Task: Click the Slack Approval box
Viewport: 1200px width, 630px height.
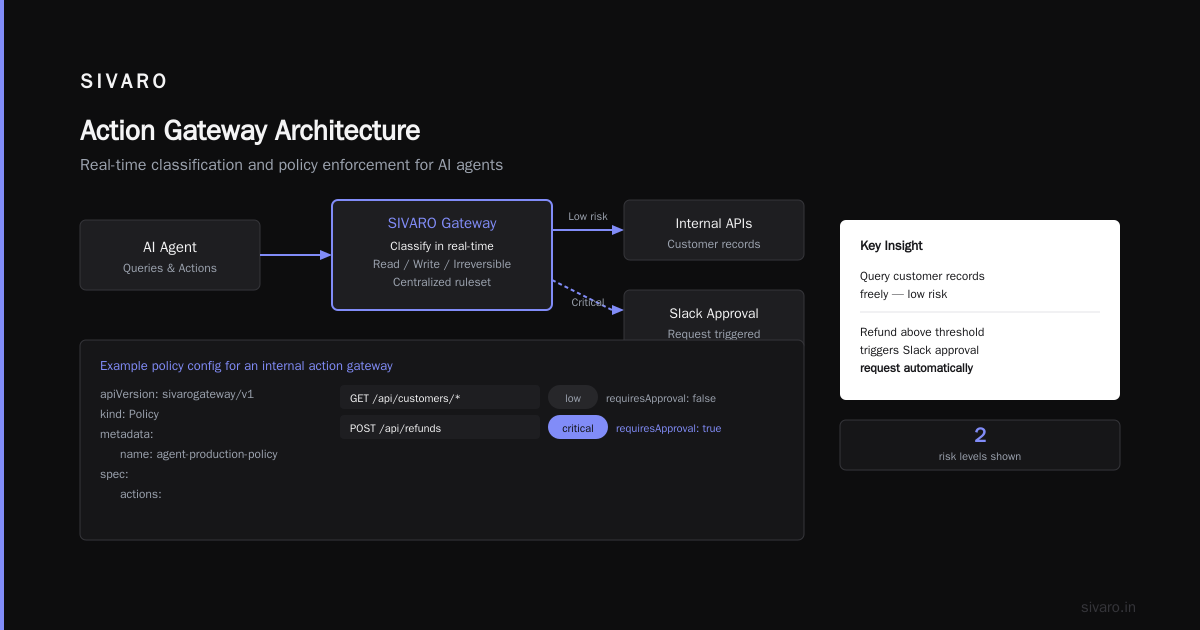Action: (x=714, y=316)
